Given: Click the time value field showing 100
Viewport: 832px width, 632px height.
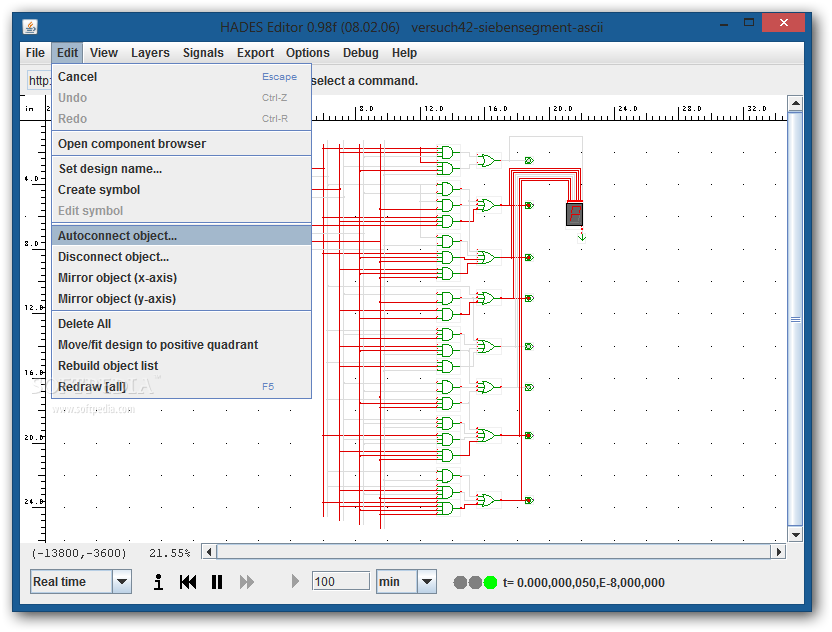Looking at the screenshot, I should pos(341,581).
